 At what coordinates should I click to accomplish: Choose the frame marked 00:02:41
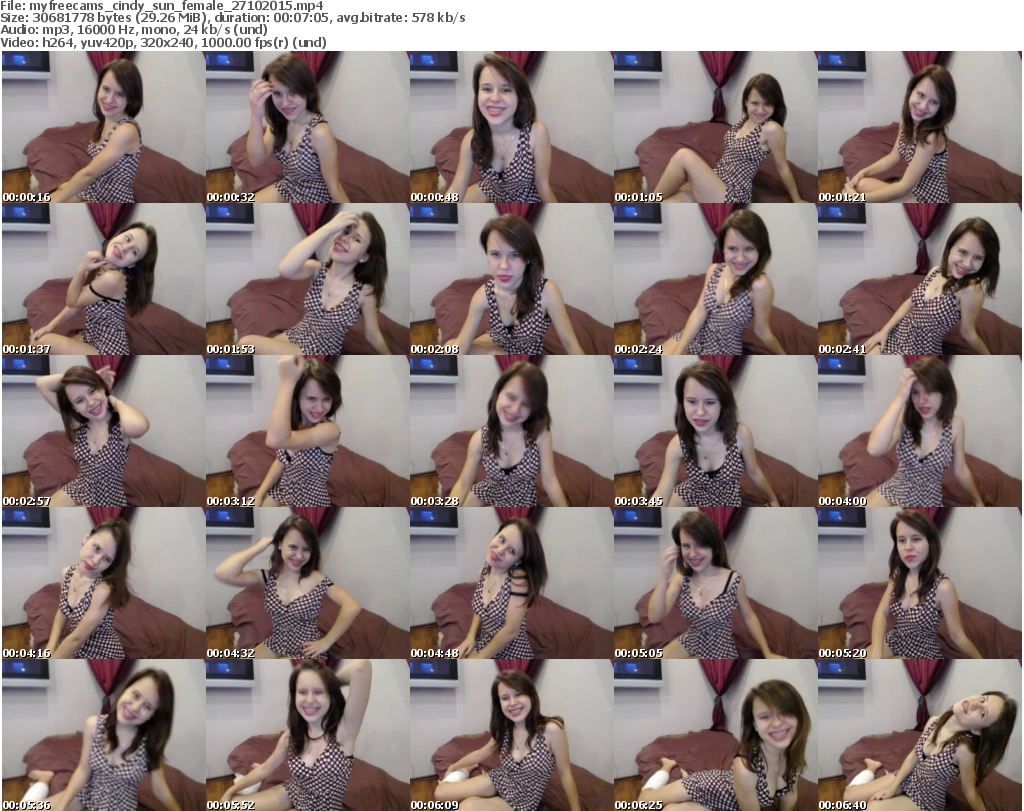tap(919, 279)
